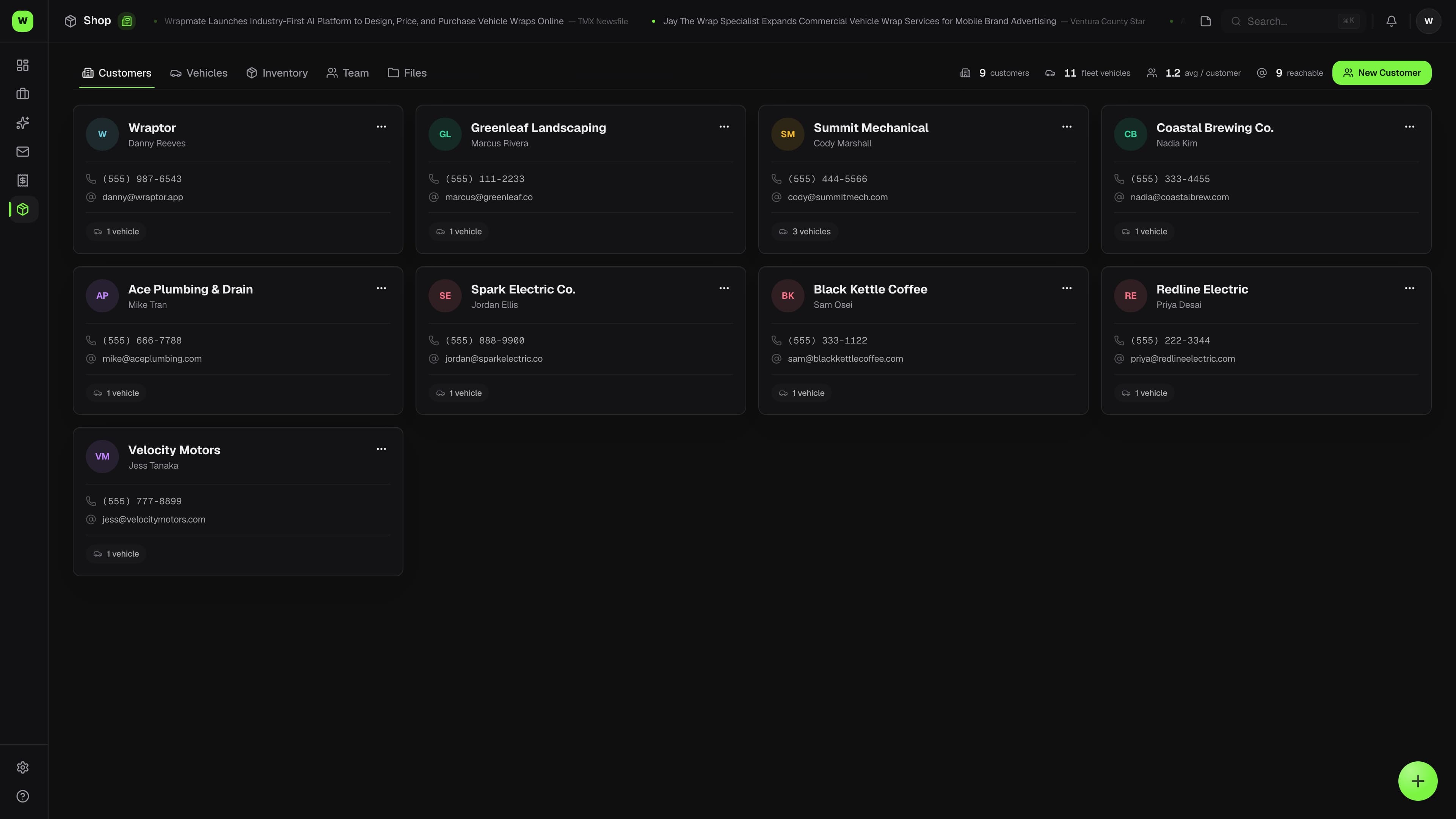Click contact name Jess Tanaka
1456x819 pixels.
click(153, 466)
